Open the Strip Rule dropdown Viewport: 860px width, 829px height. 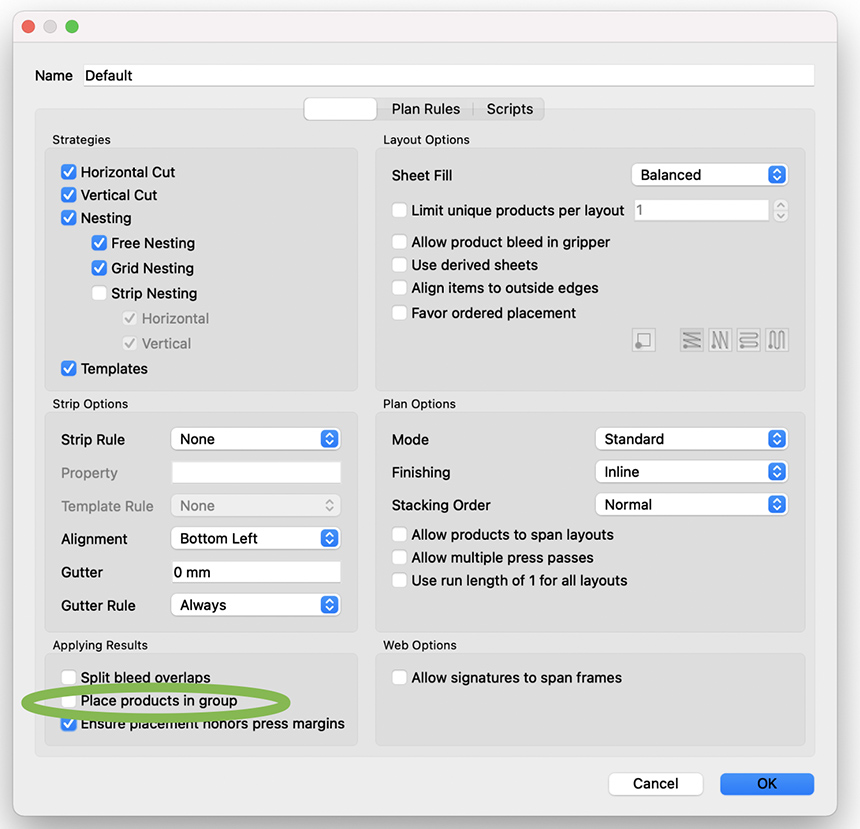point(255,439)
